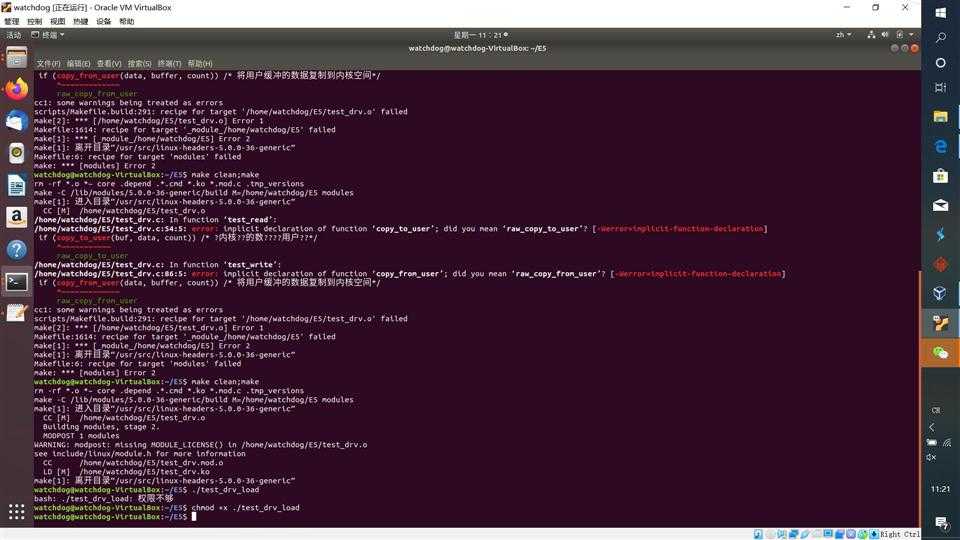This screenshot has width=960, height=540.
Task: Open VirtualBox 控制 menu
Action: tap(34, 21)
